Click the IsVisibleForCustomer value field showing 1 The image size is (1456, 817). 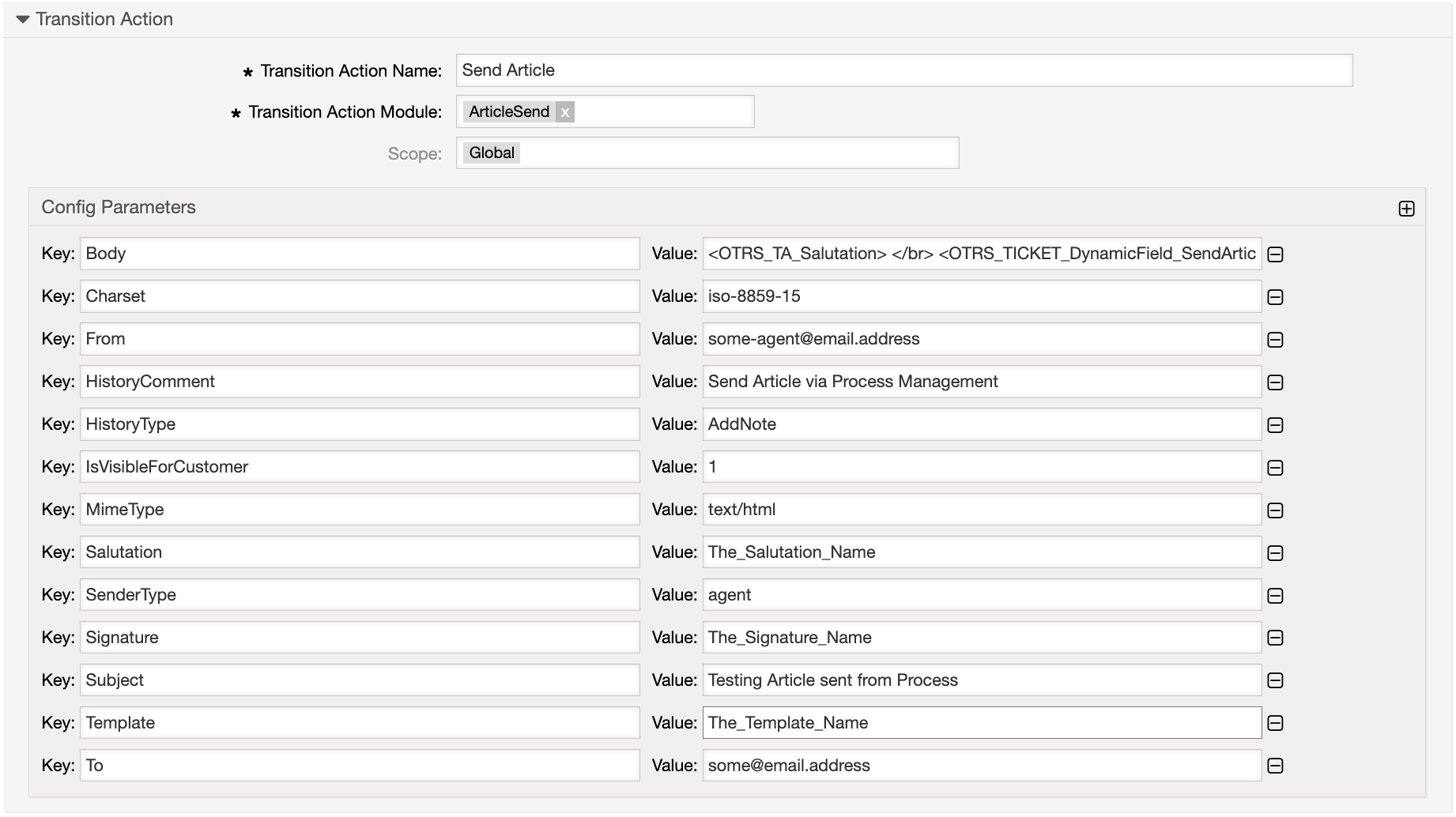pyautogui.click(x=980, y=466)
